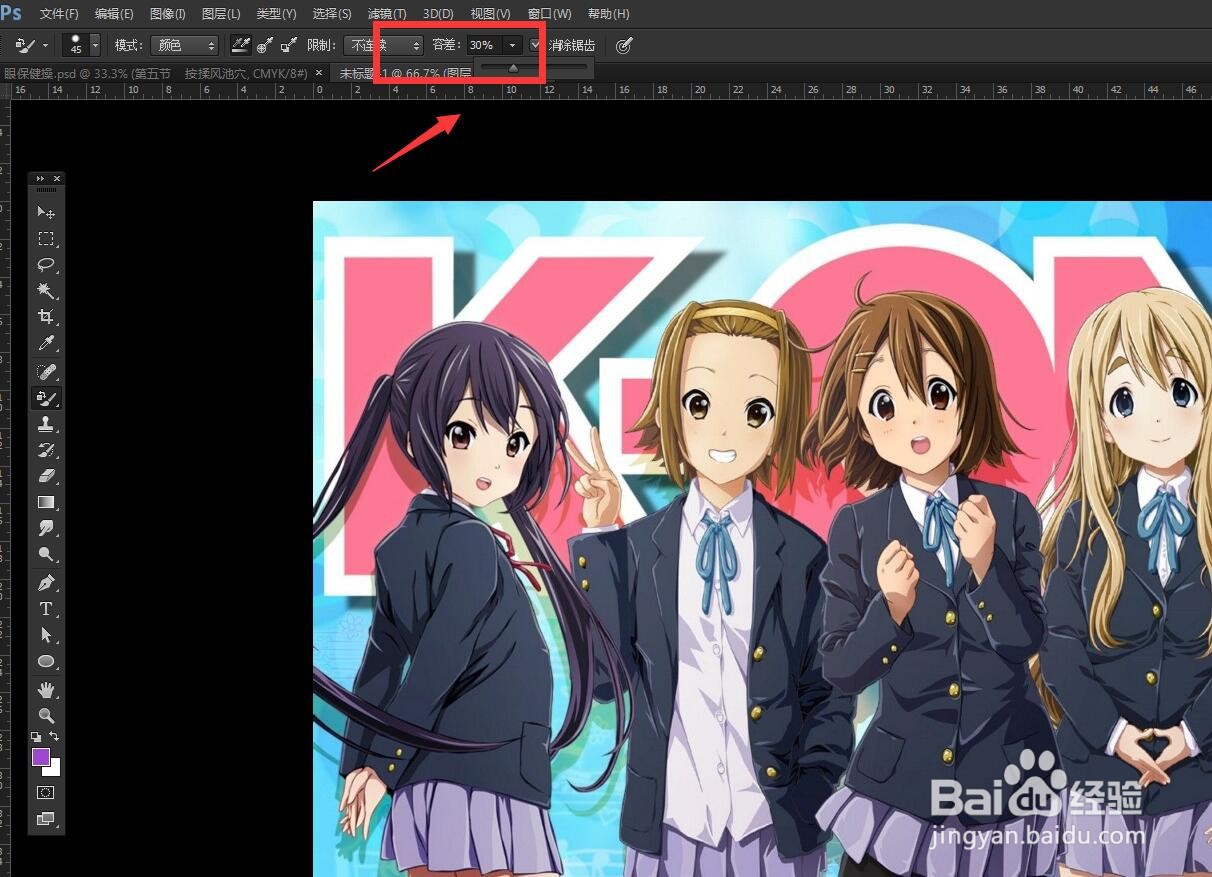Click the Ps application logo

pyautogui.click(x=11, y=13)
